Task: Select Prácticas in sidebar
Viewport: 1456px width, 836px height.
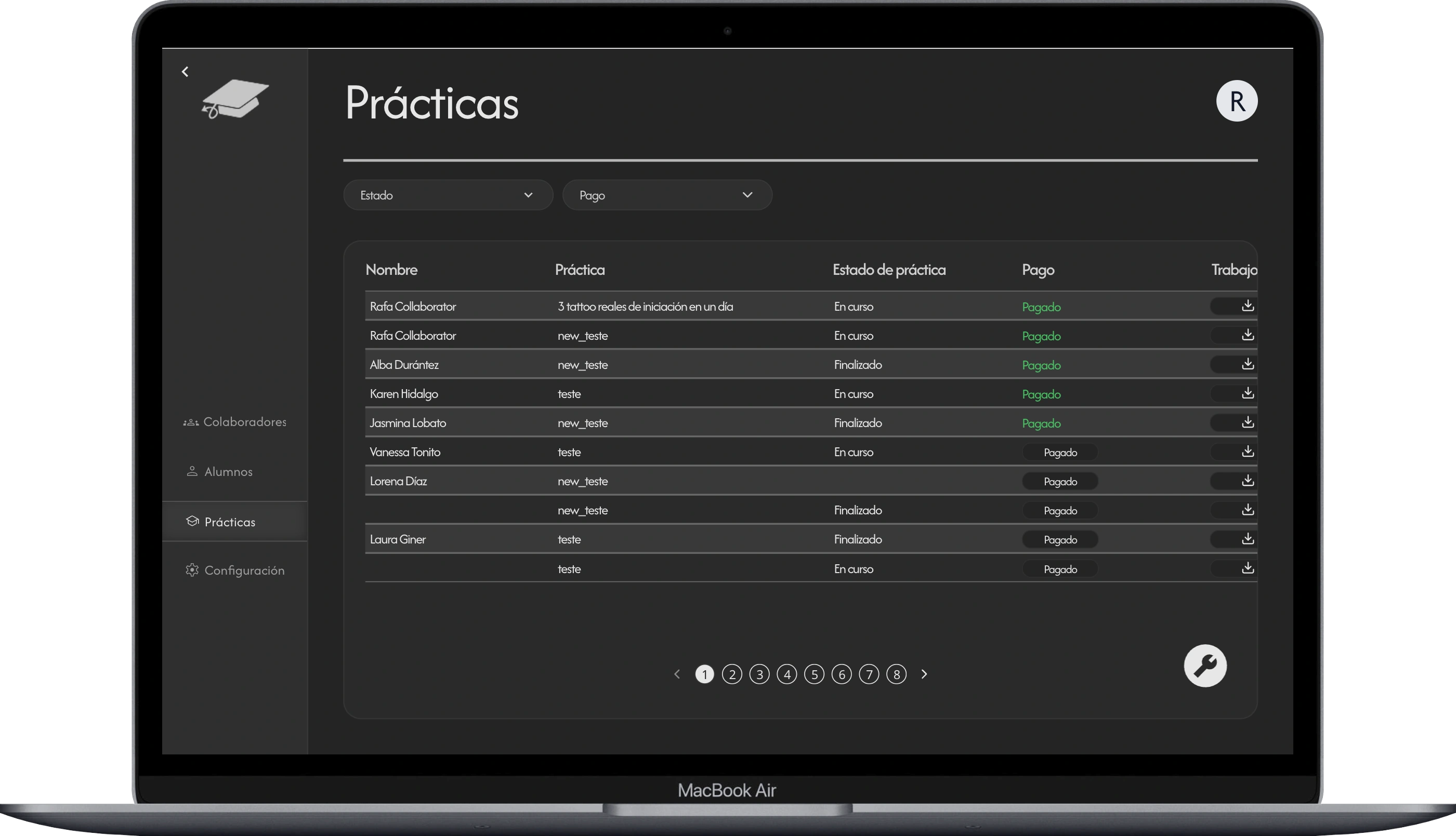Action: [235, 521]
